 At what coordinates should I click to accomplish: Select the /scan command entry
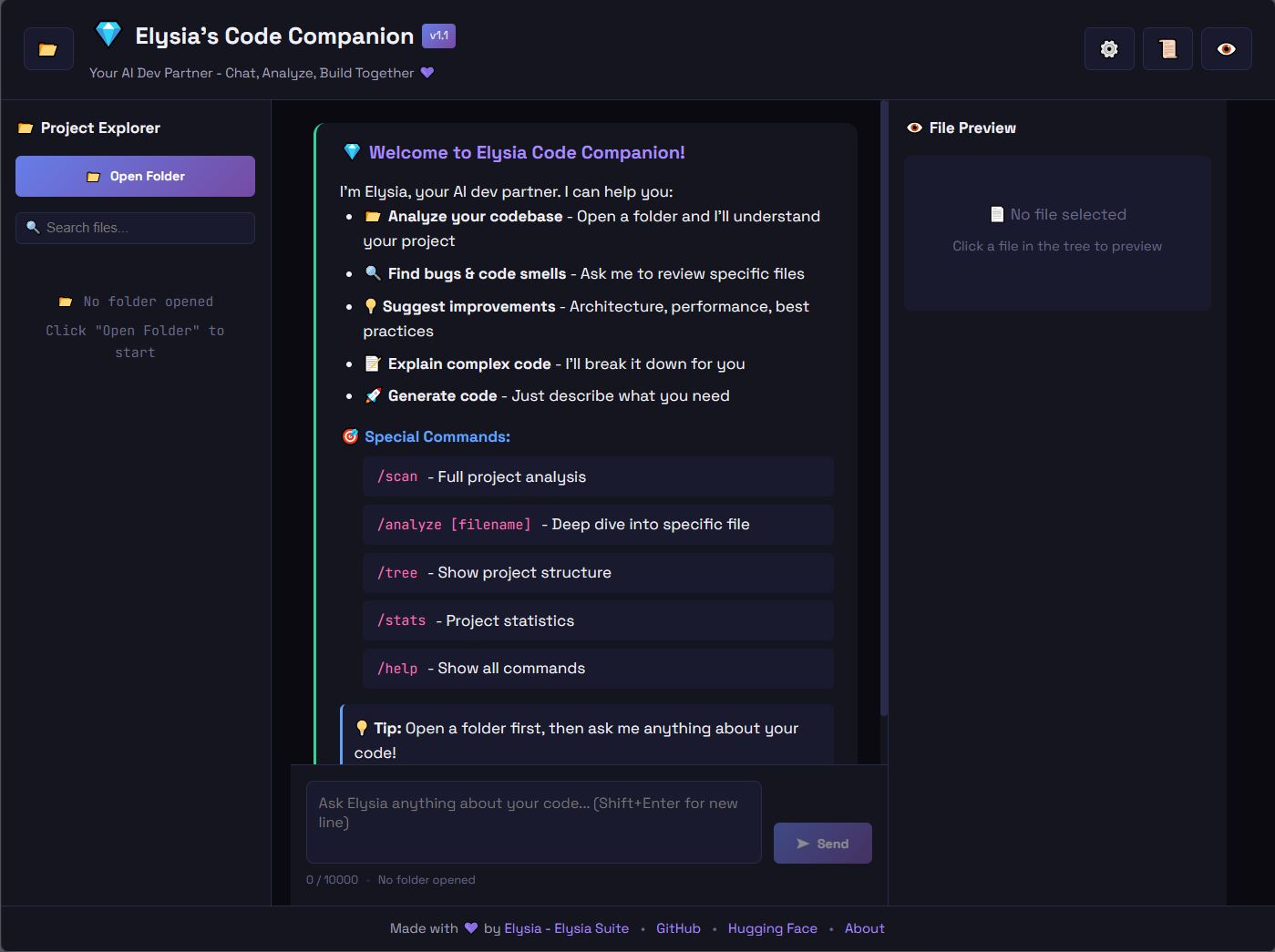pyautogui.click(x=598, y=476)
